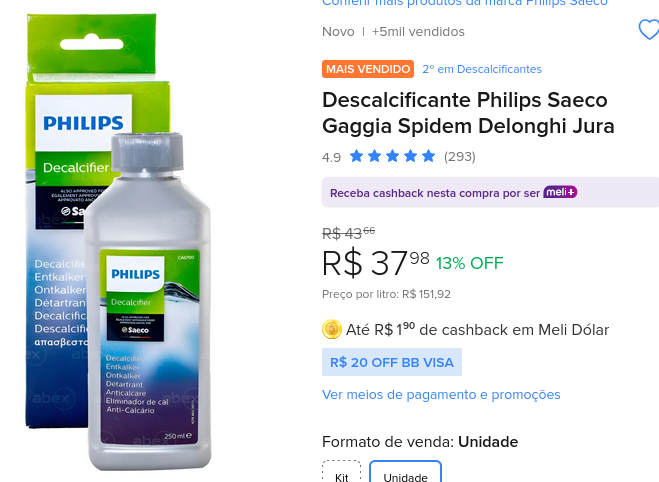Click the product title text
This screenshot has height=482, width=659.
point(468,113)
